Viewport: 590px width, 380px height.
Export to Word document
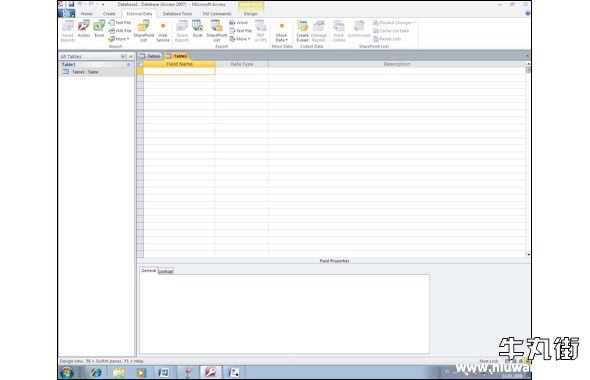click(x=239, y=23)
